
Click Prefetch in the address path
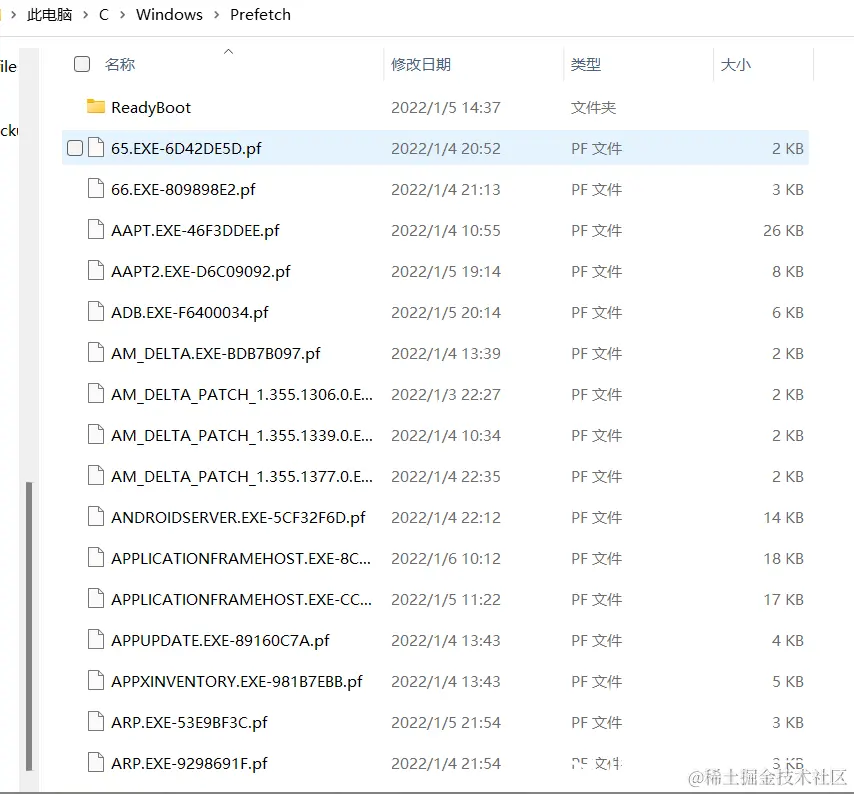(260, 15)
